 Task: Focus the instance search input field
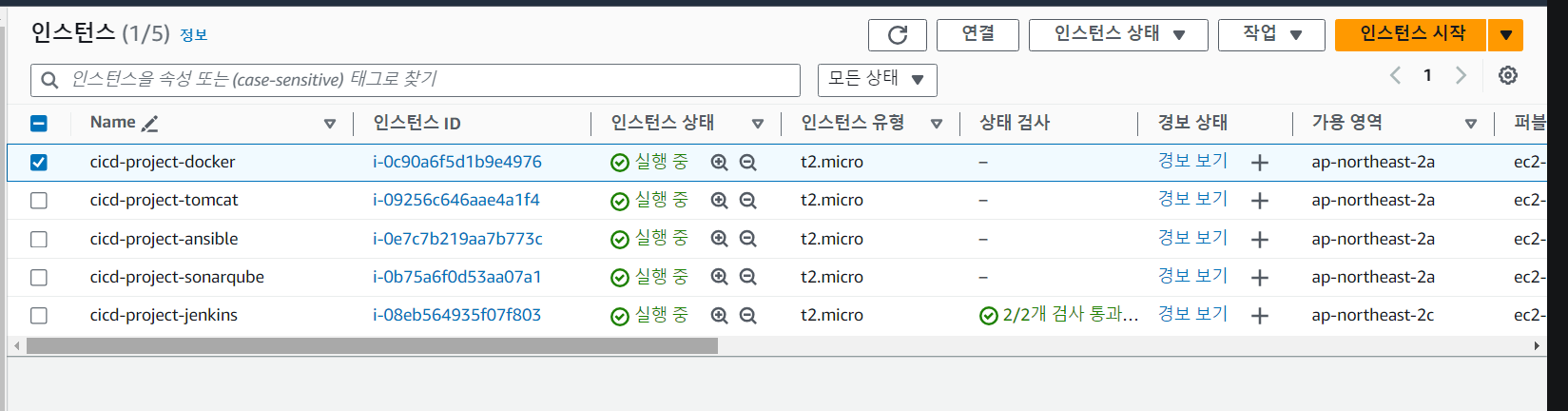416,80
